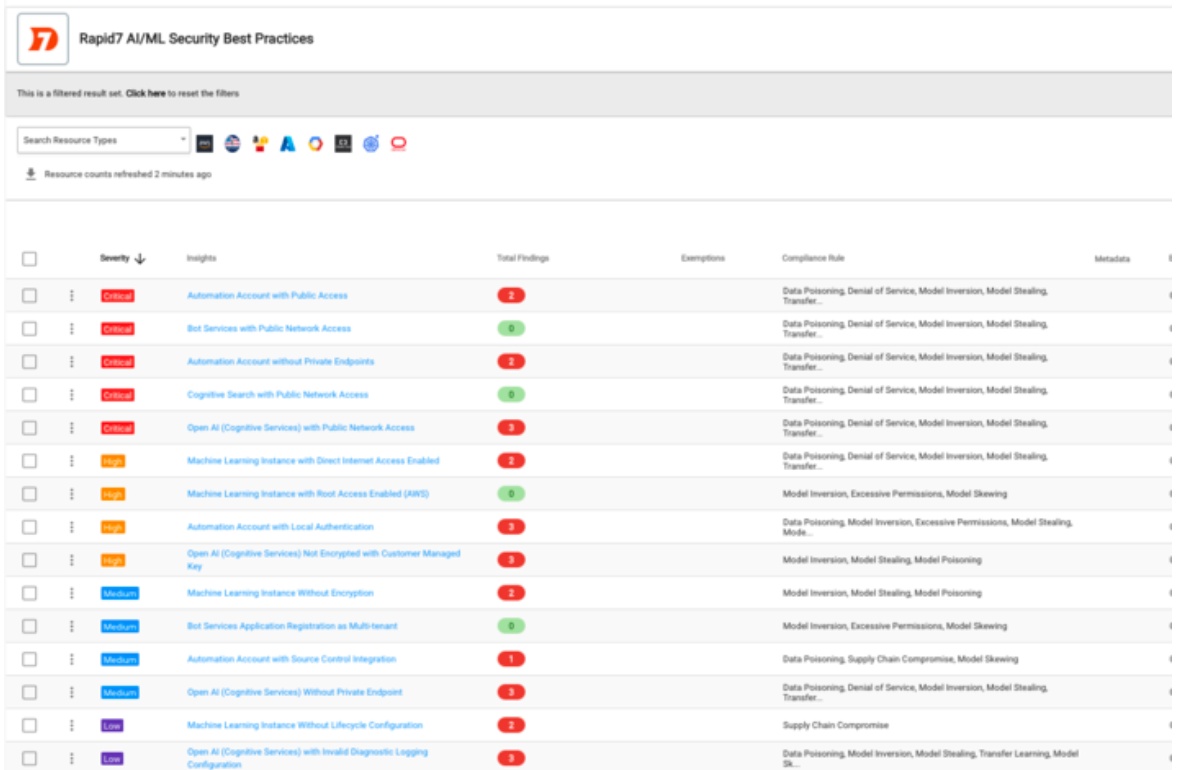Open row menu for Bot Services with Public Network Access
The height and width of the screenshot is (770, 1178).
click(71, 329)
